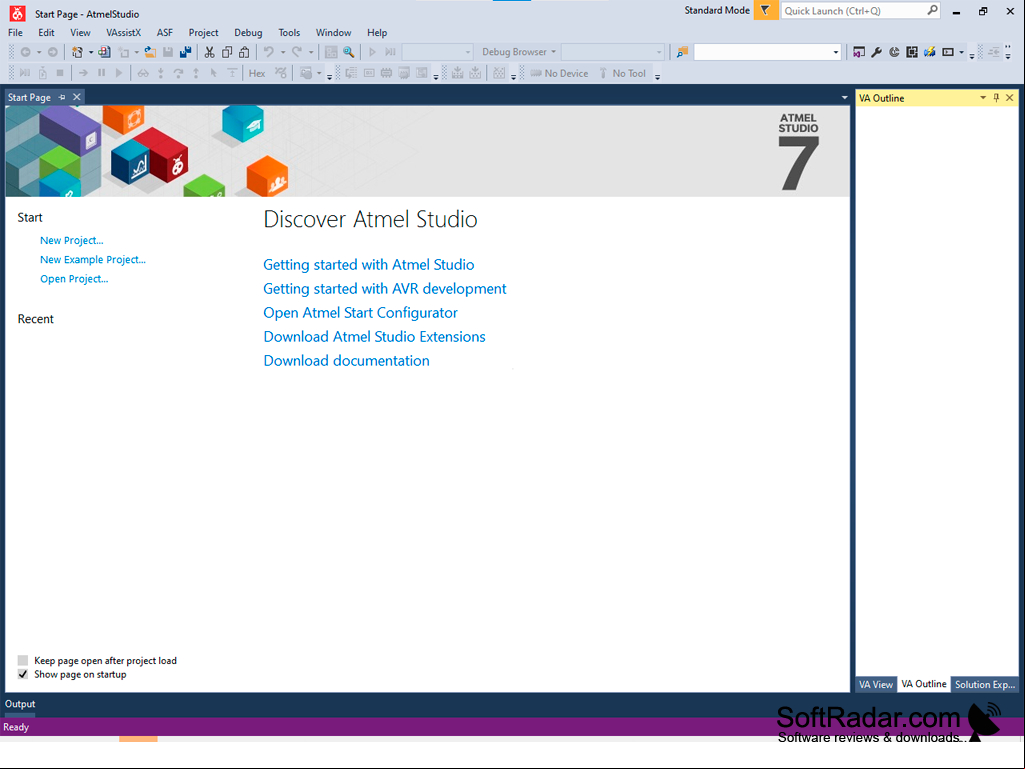The image size is (1025, 769).
Task: Click the Redo arrow icon
Action: click(297, 52)
